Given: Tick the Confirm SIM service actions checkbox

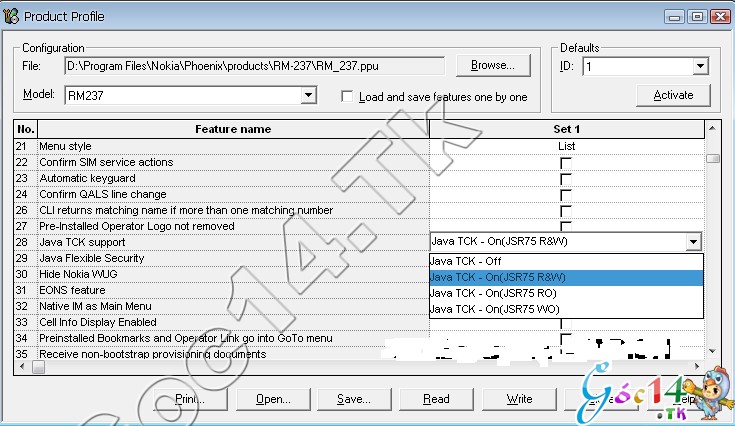Looking at the screenshot, I should click(566, 163).
